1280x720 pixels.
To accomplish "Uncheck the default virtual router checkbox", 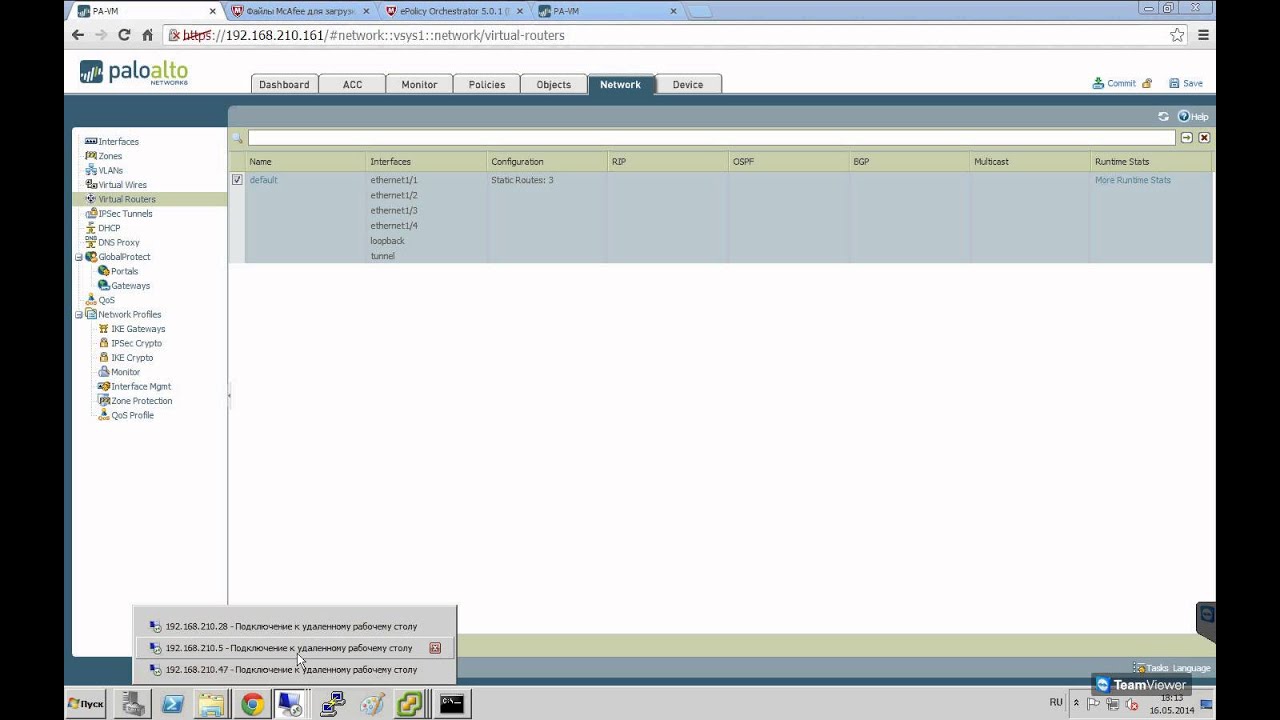I will 237,180.
